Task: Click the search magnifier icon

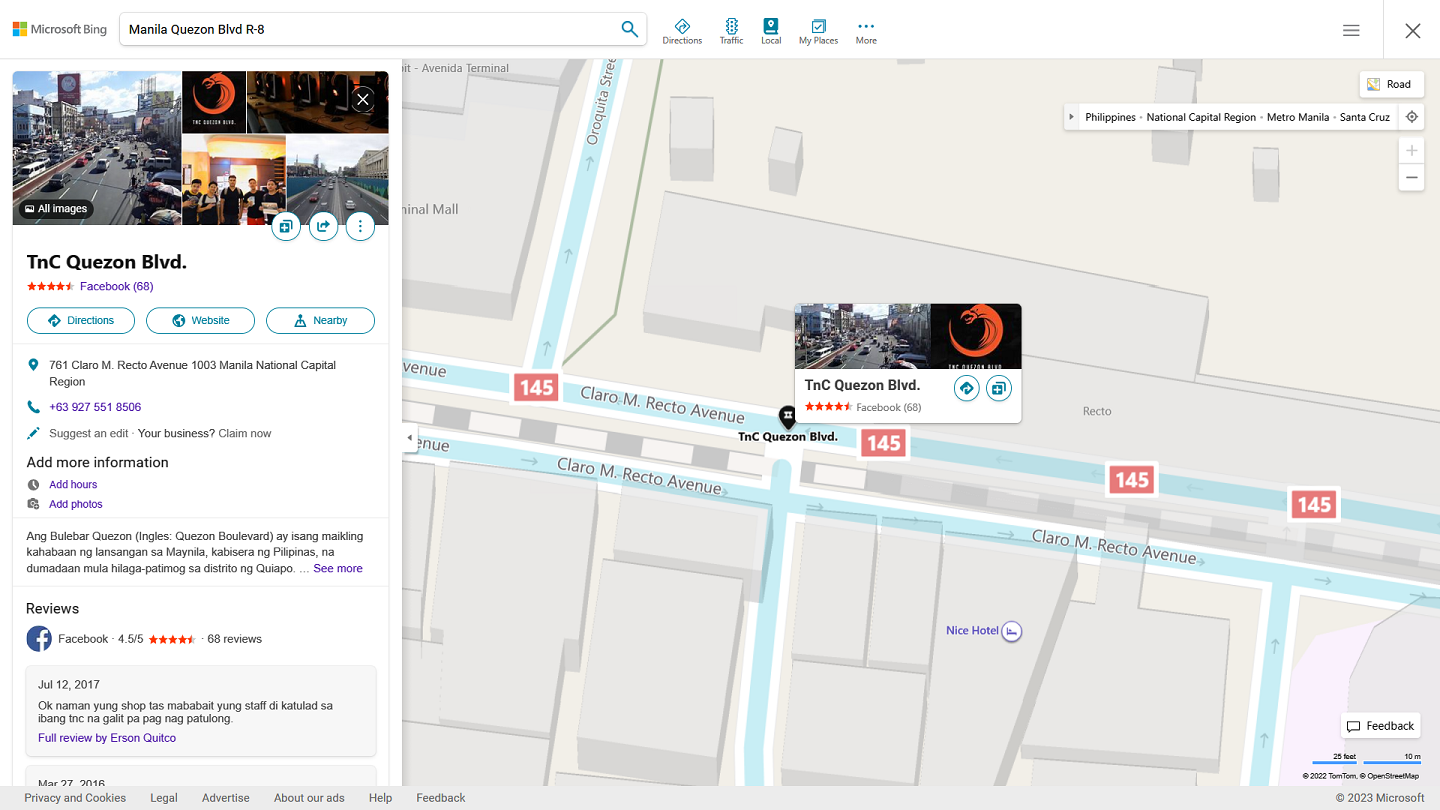Action: click(629, 29)
